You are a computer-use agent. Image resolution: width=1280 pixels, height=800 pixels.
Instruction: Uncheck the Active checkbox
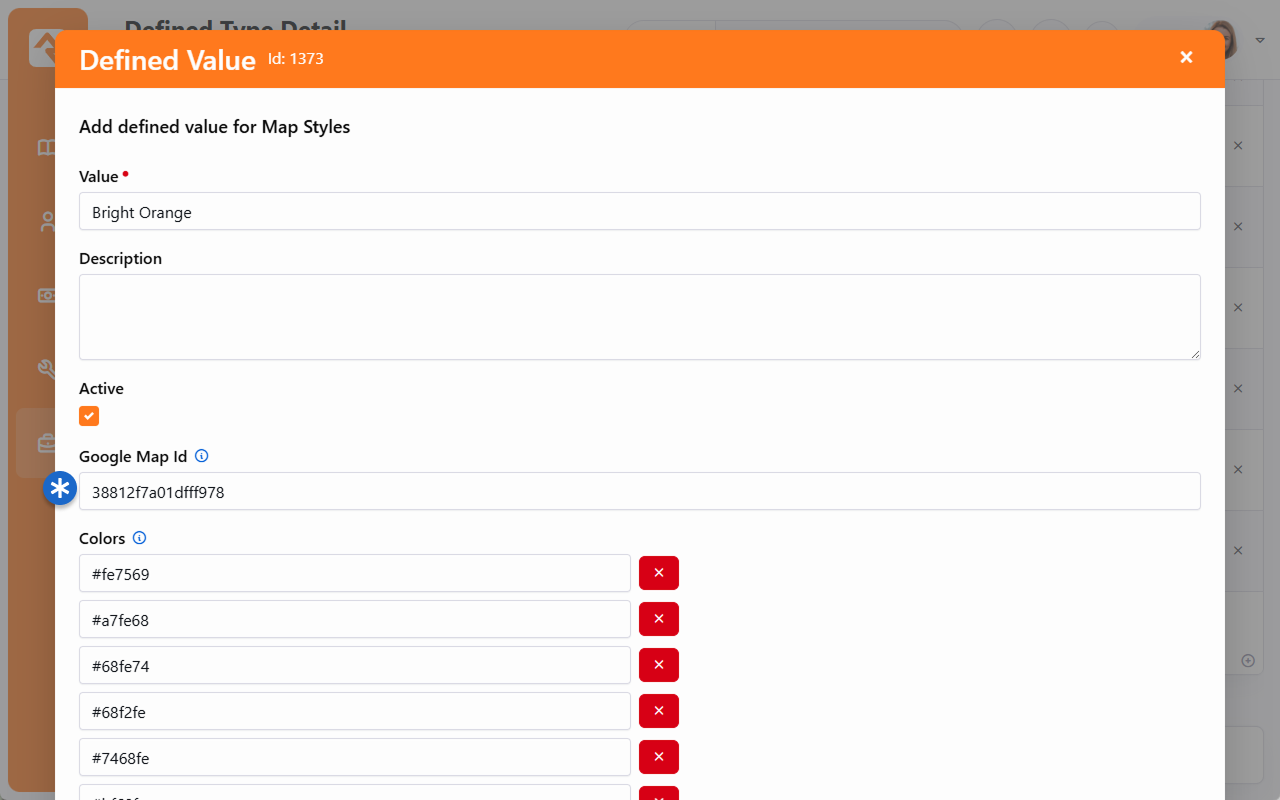89,416
